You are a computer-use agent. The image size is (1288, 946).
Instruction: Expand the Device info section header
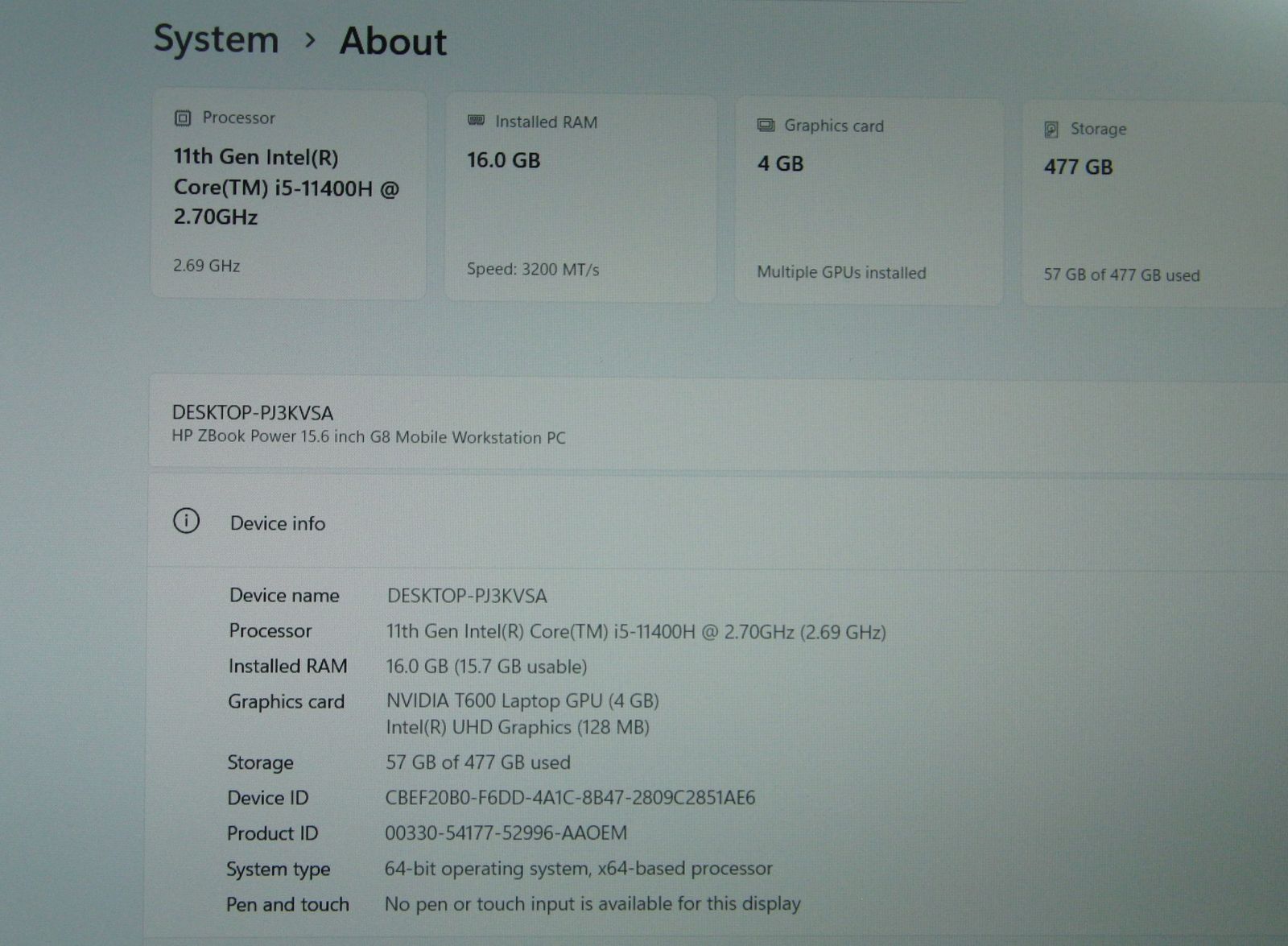(x=718, y=522)
